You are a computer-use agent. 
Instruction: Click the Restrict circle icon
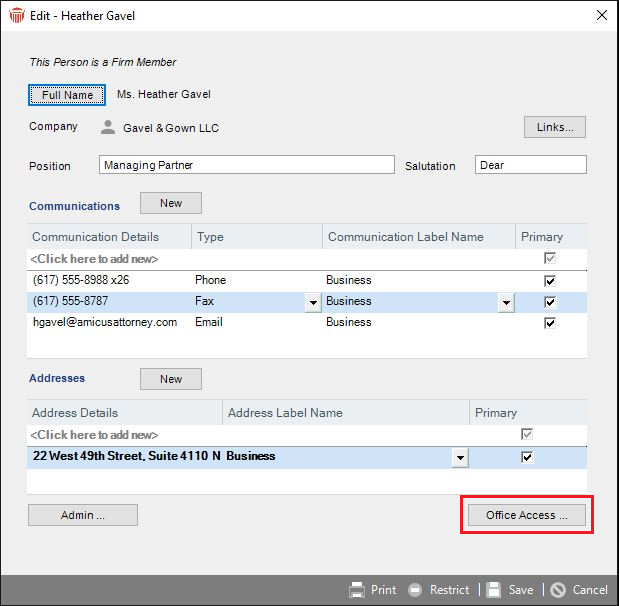click(415, 590)
